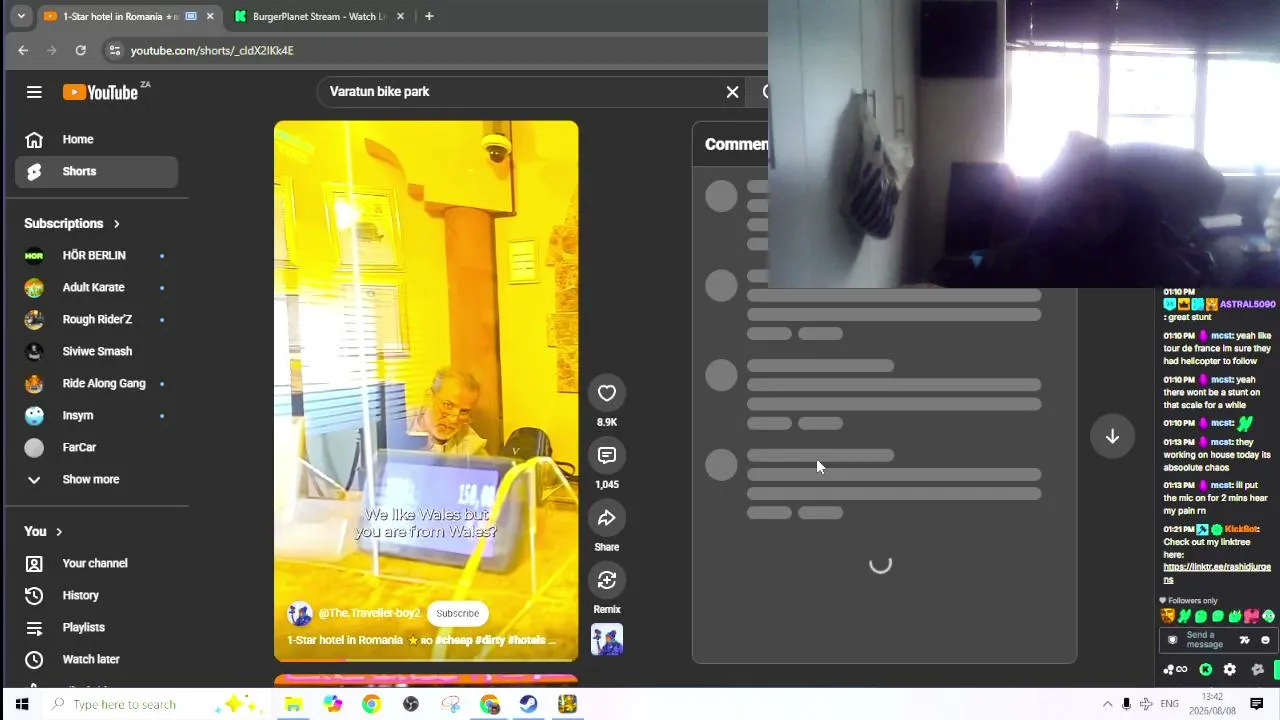Open the Insym channel
1280x720 pixels.
tap(96, 415)
